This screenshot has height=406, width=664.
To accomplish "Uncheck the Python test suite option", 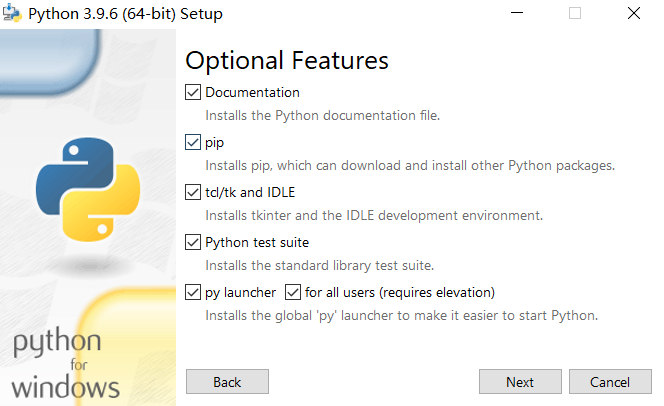I will [x=193, y=242].
